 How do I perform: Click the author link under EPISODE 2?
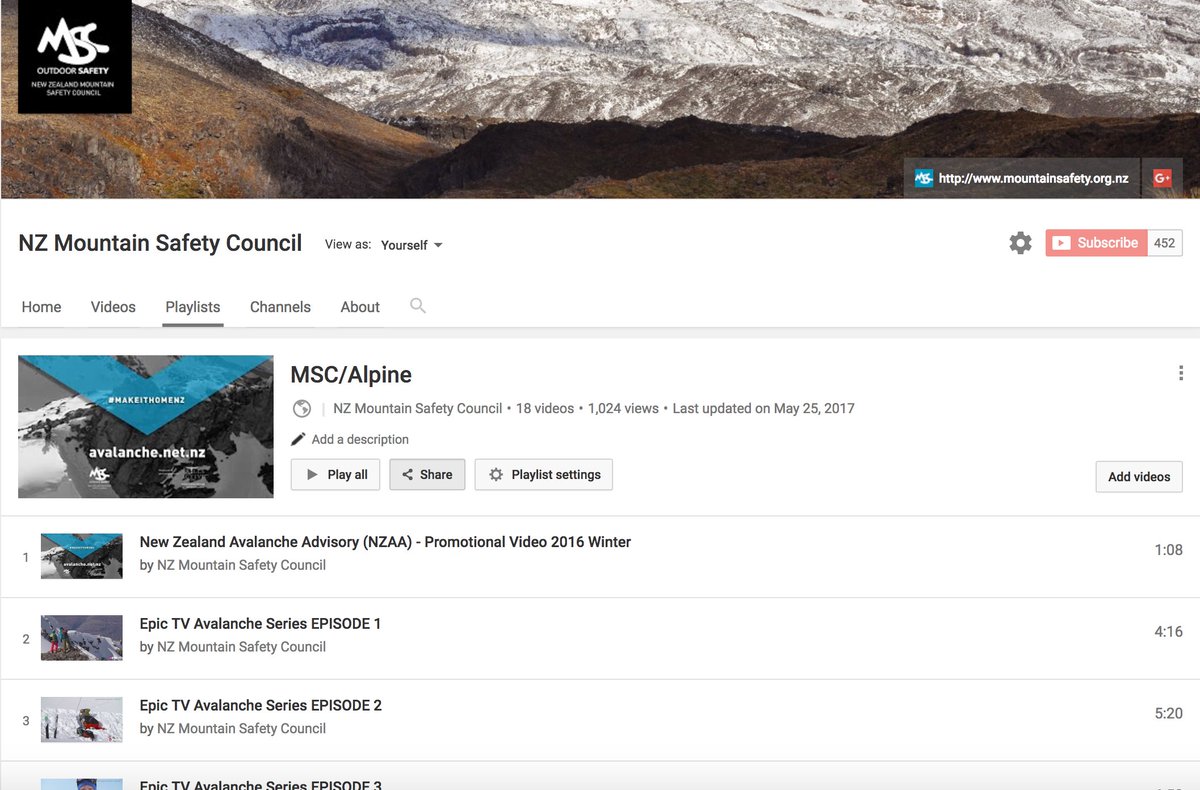point(241,729)
